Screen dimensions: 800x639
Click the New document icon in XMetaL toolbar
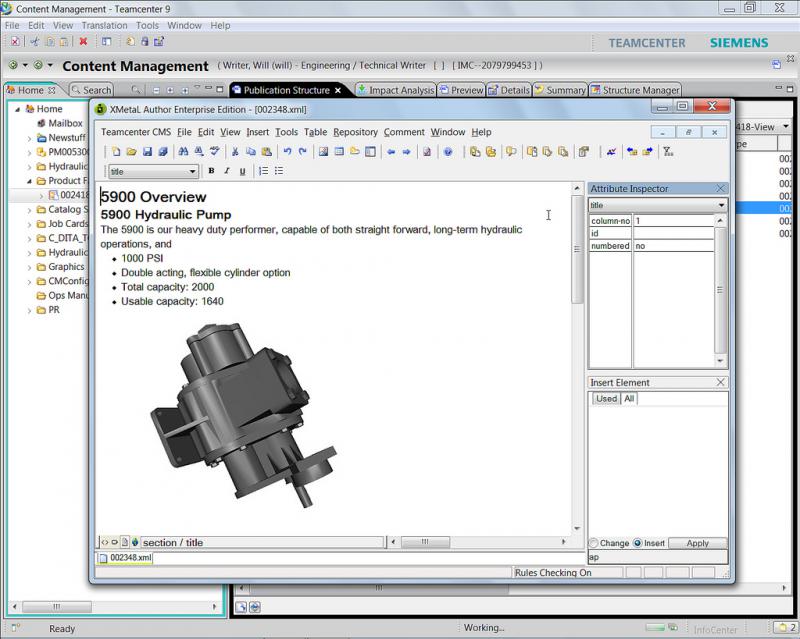click(x=116, y=152)
